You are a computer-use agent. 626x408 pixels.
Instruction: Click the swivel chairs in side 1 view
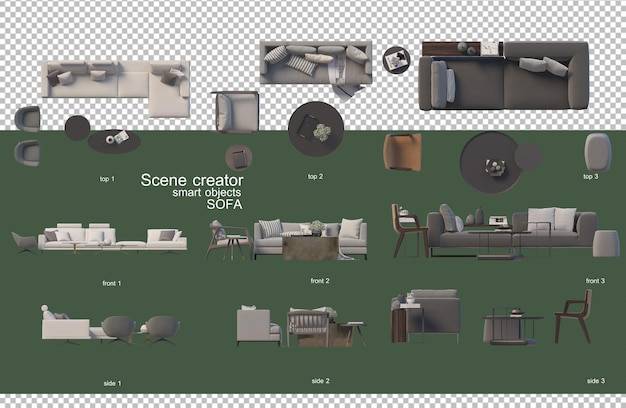(141, 330)
